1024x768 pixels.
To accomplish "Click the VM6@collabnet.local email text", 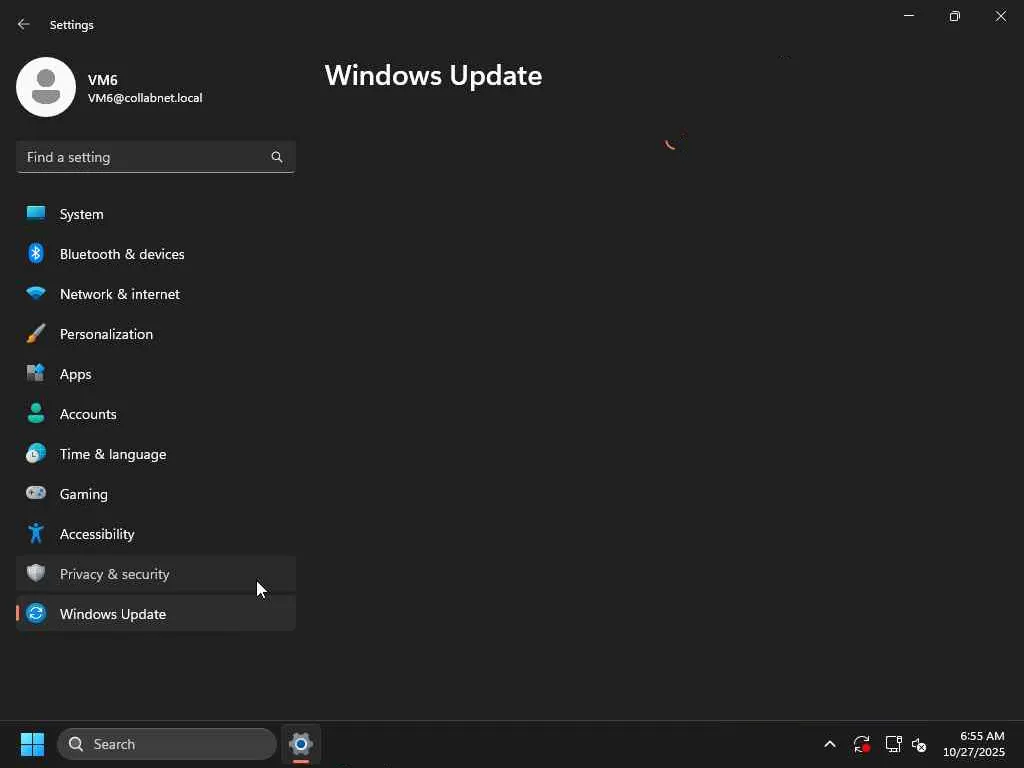I will click(x=145, y=98).
